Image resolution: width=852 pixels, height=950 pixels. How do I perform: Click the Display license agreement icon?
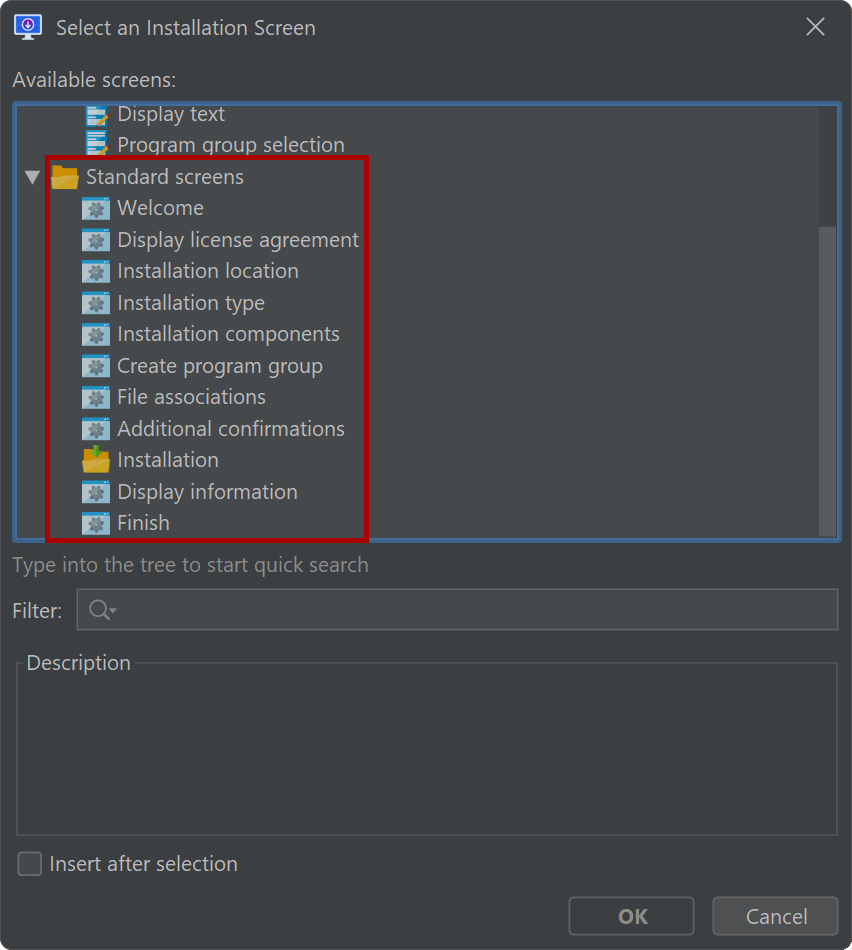[96, 240]
